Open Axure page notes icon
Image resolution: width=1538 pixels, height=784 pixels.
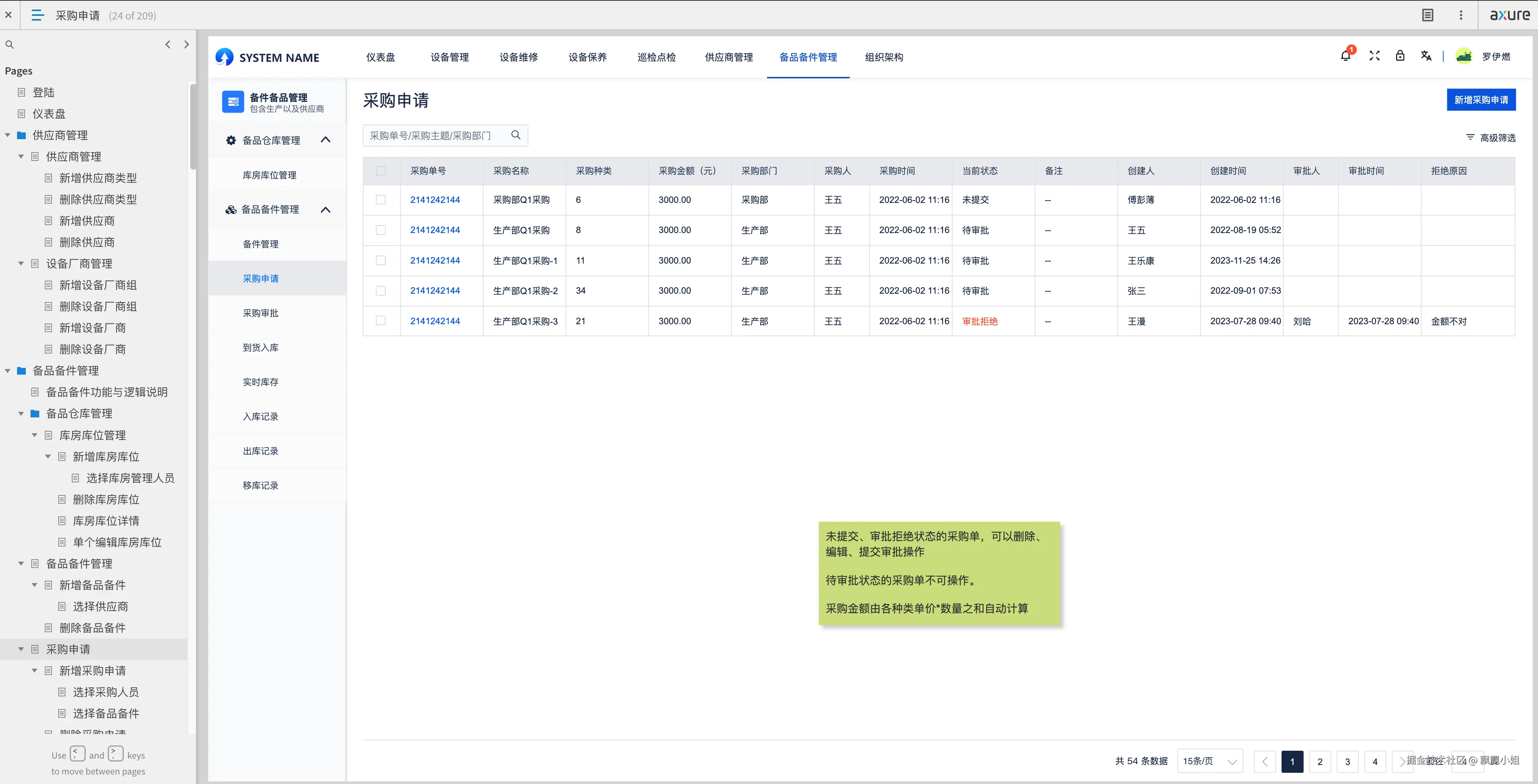(1427, 15)
